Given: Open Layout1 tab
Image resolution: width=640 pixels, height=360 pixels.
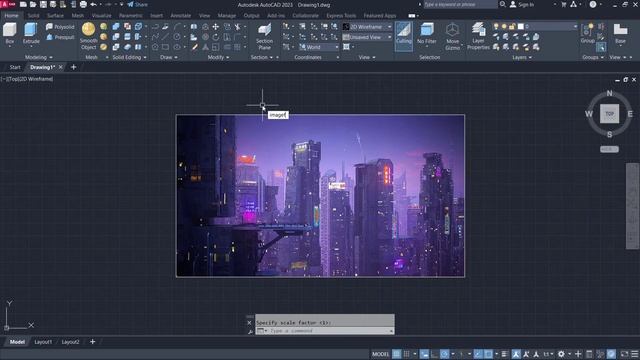Looking at the screenshot, I should coord(43,342).
